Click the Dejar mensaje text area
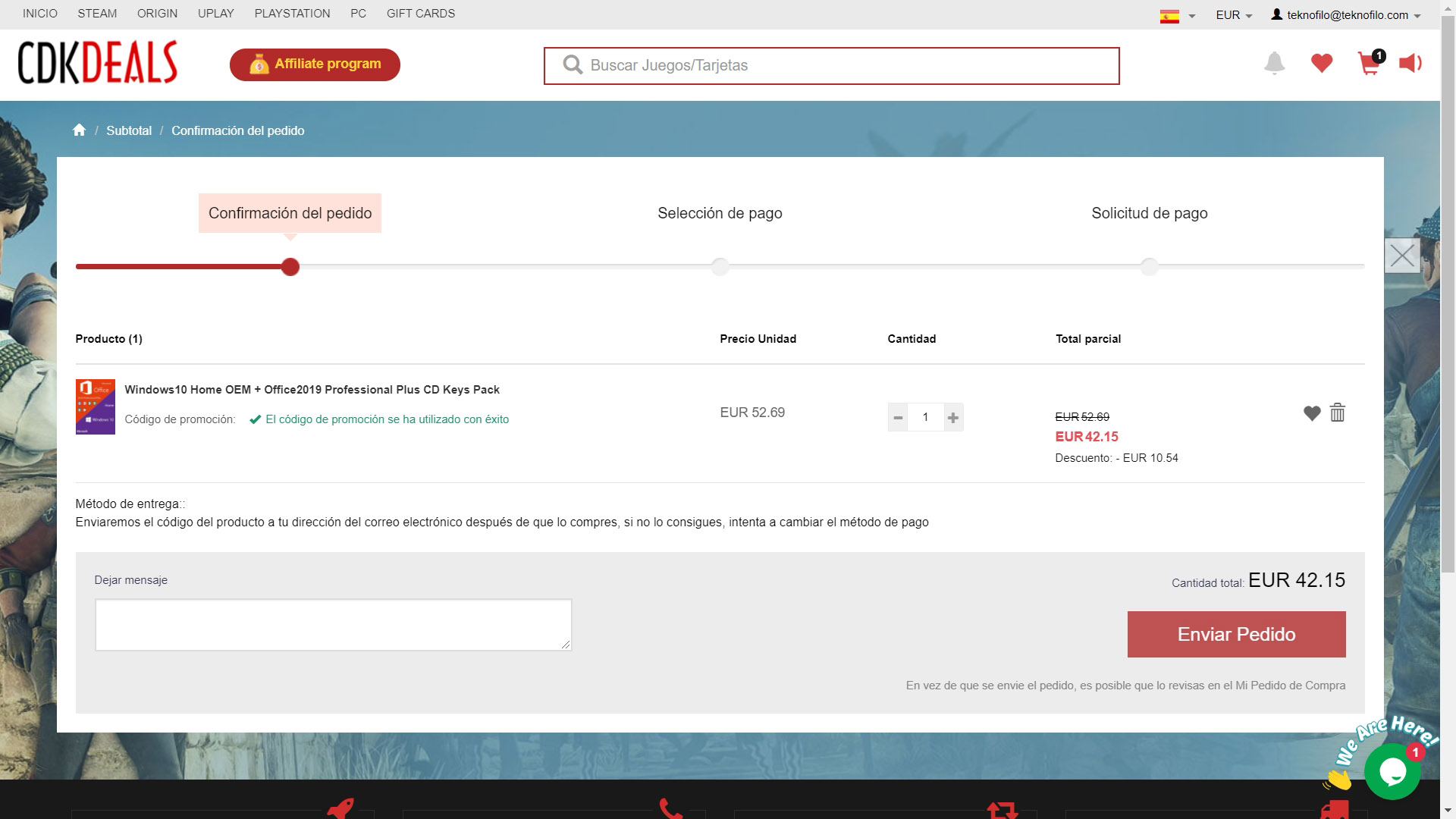1456x819 pixels. [333, 625]
